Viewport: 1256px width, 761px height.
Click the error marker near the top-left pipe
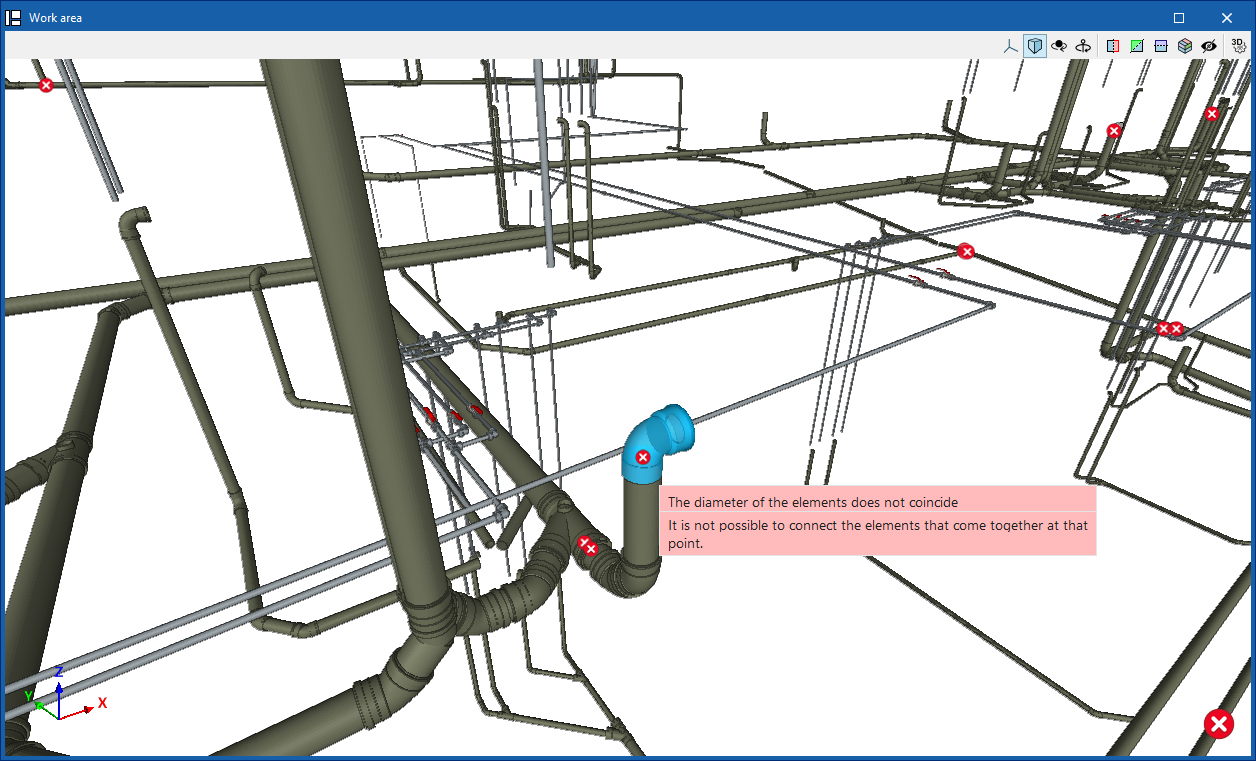[x=46, y=85]
